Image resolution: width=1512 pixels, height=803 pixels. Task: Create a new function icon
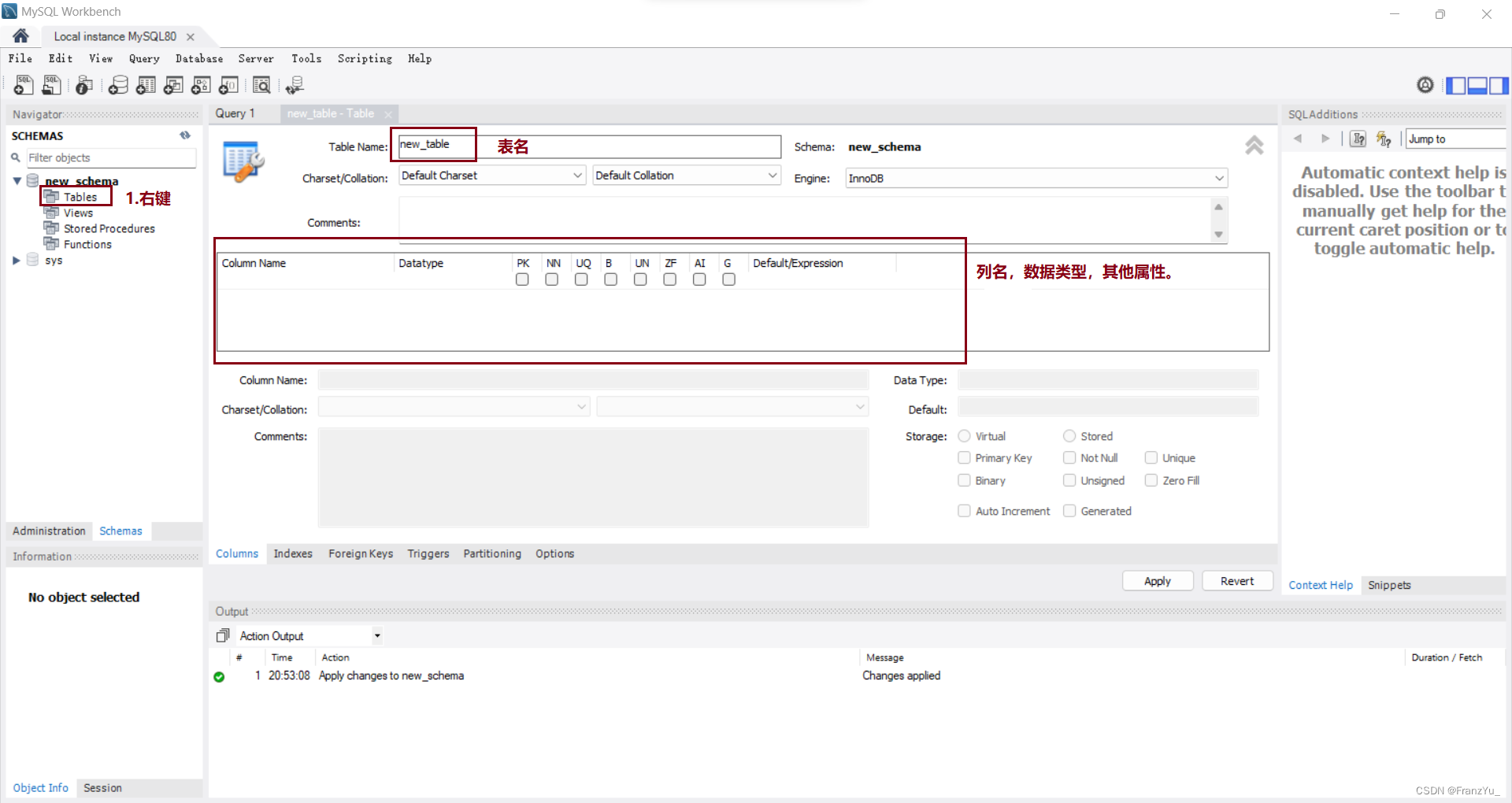pos(228,85)
